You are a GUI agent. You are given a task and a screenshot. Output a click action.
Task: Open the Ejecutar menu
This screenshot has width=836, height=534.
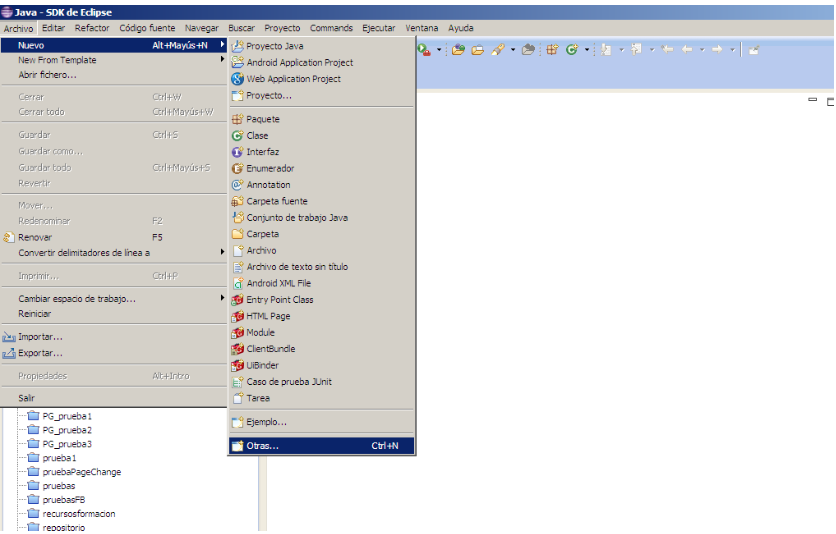pos(379,28)
